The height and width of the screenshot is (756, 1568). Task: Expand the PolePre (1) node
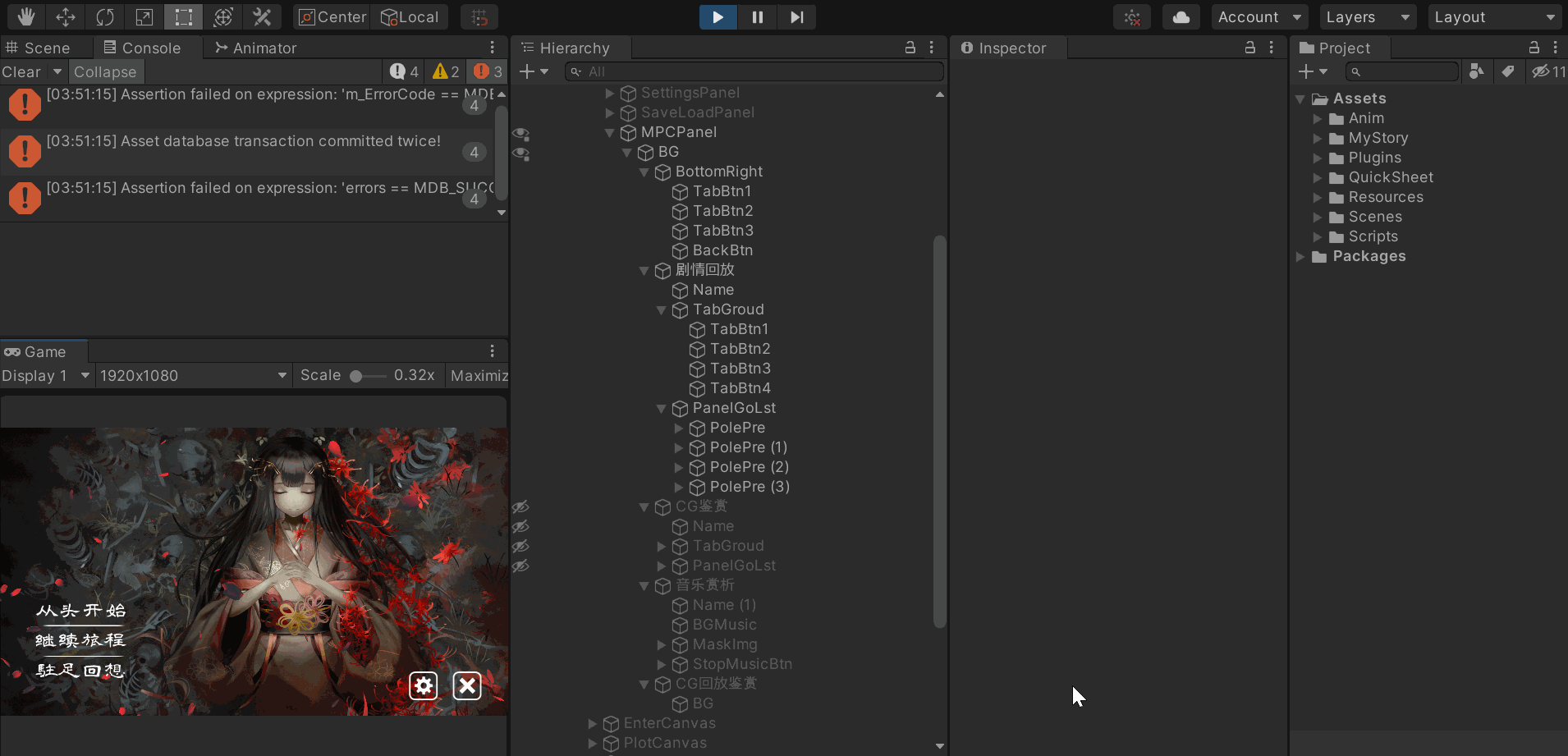coord(679,447)
